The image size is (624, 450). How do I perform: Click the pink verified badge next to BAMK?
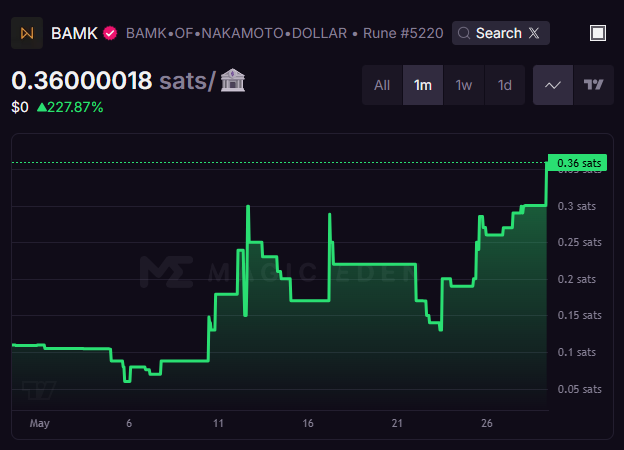click(x=110, y=33)
